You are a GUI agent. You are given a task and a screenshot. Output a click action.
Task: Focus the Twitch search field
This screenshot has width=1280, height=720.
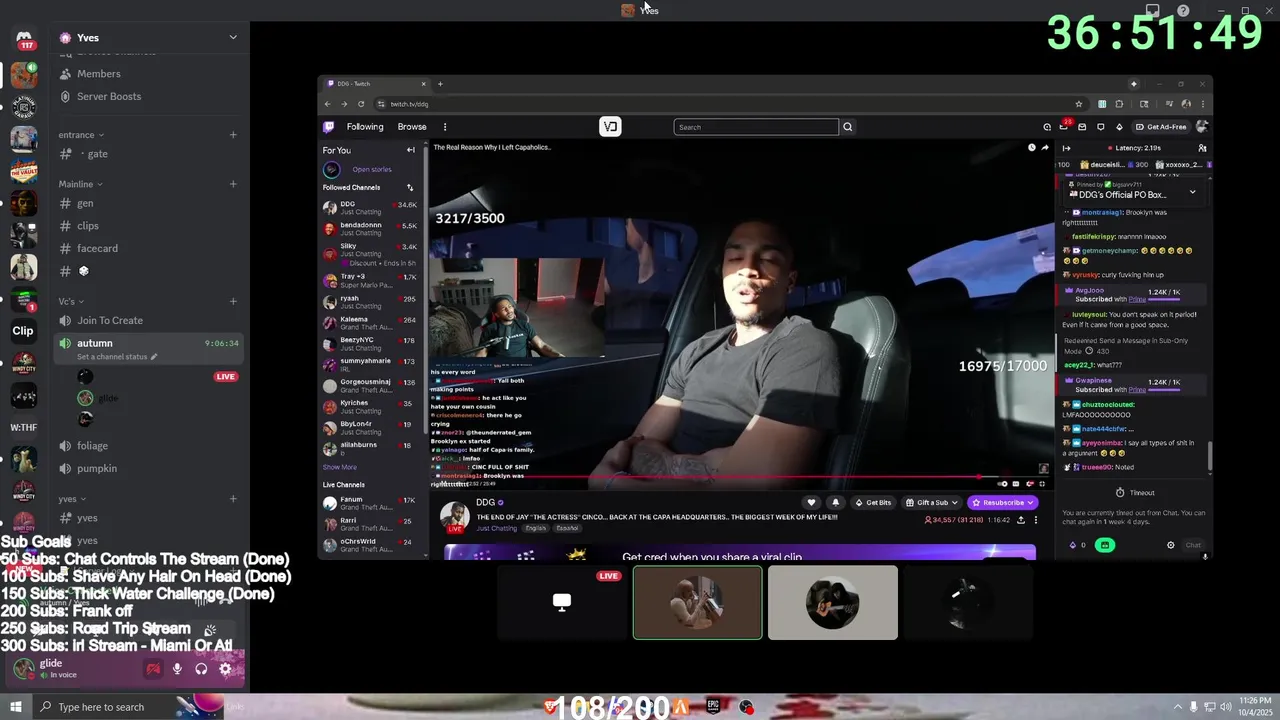click(x=756, y=127)
